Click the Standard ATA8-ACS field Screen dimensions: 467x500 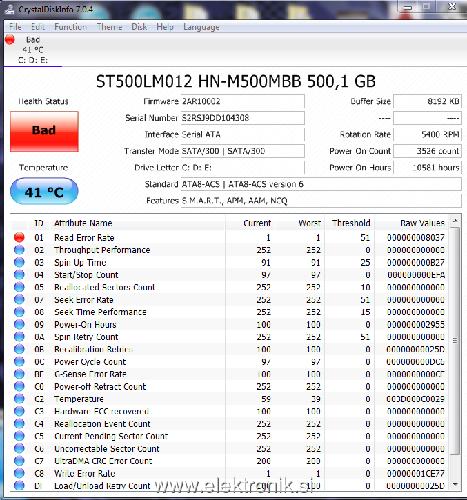[321, 184]
